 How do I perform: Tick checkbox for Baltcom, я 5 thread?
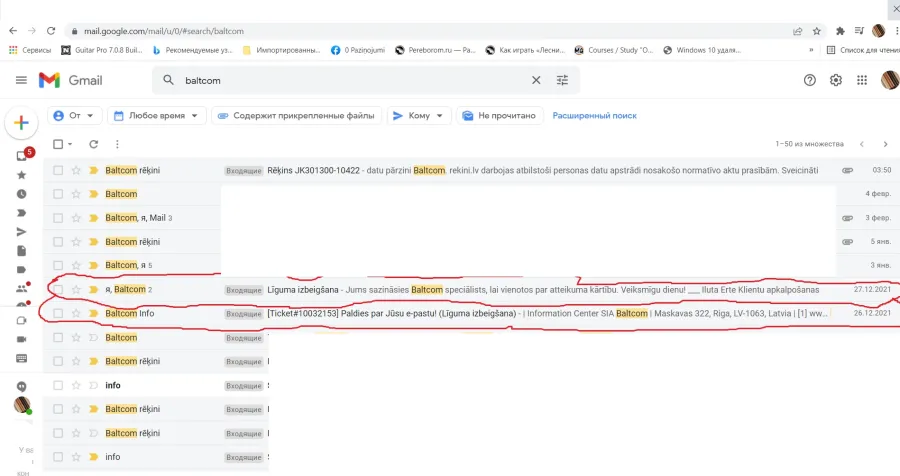(58, 265)
